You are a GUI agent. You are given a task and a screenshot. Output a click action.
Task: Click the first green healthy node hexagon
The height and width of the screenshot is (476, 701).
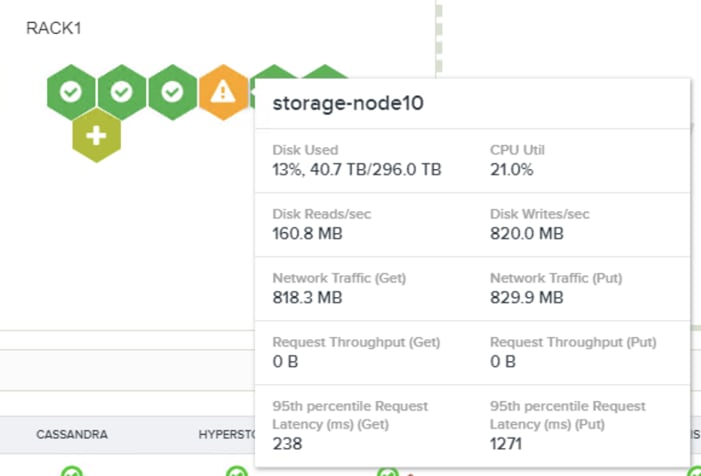(71, 92)
